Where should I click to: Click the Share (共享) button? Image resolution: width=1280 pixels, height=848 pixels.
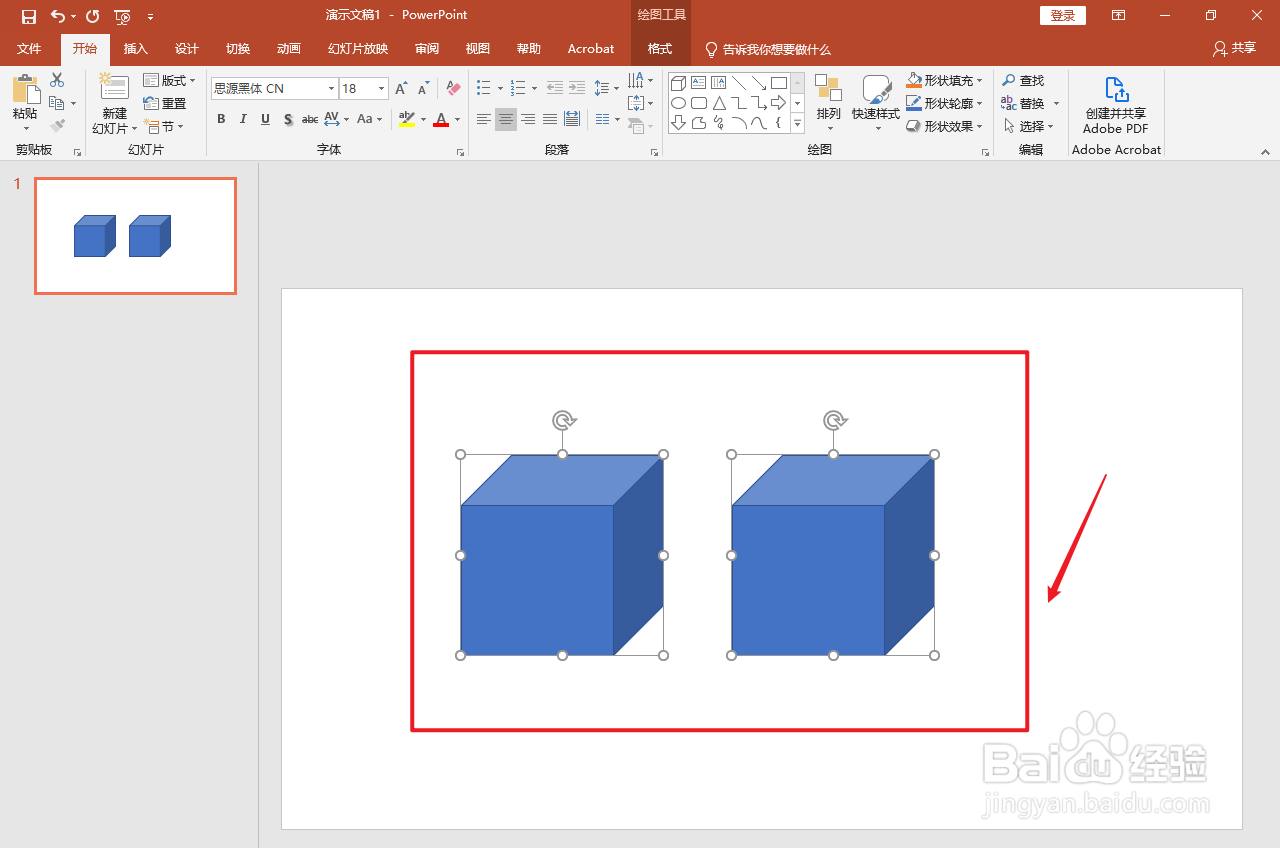[1235, 48]
